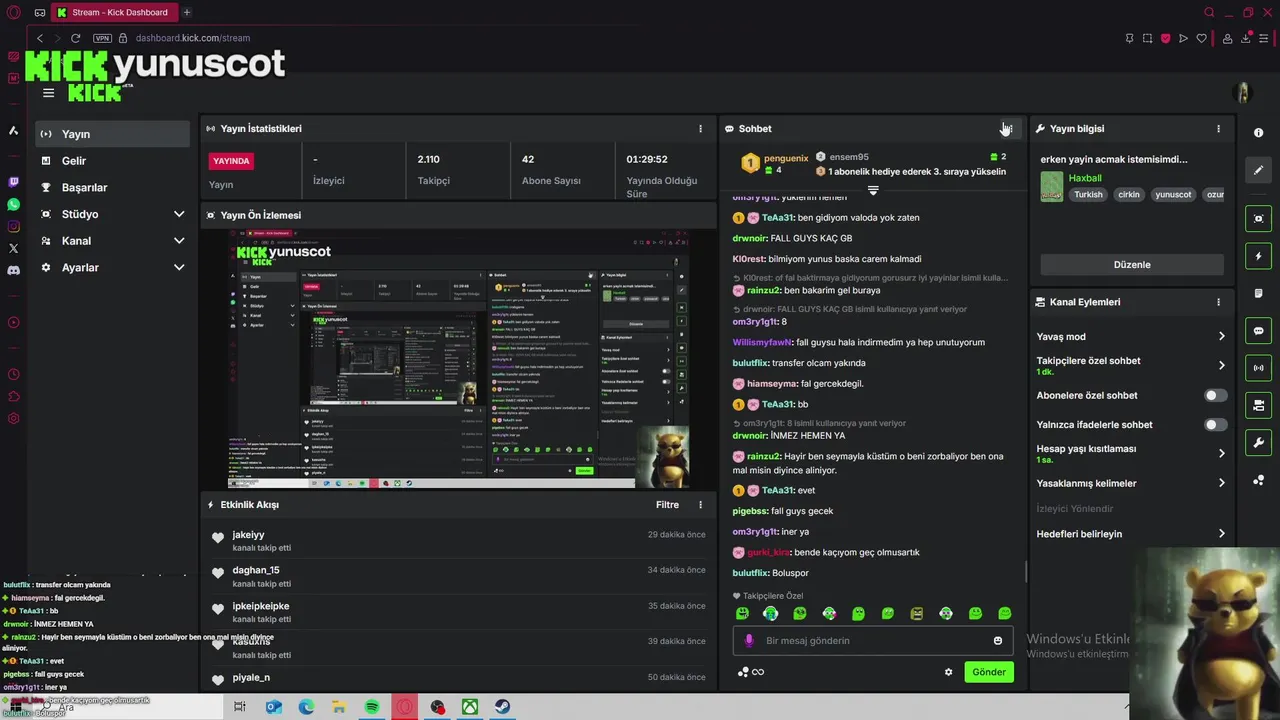Image resolution: width=1280 pixels, height=720 pixels.
Task: Expand the Ayarlar sidebar section
Action: coord(179,268)
